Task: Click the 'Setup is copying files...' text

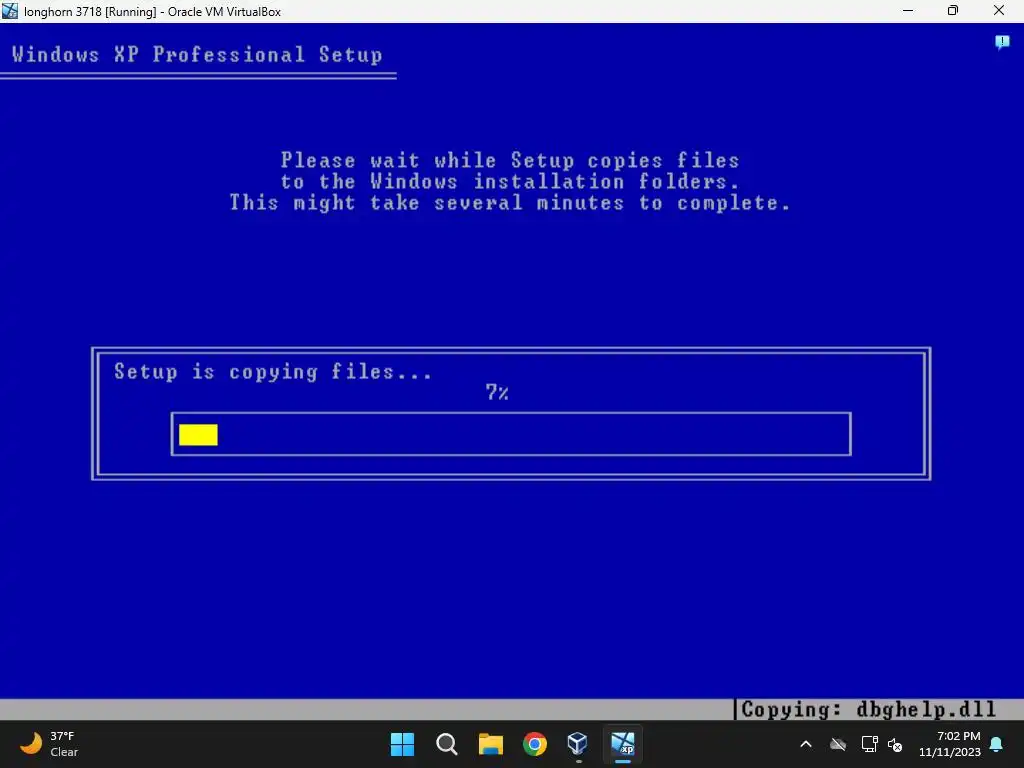Action: click(273, 372)
